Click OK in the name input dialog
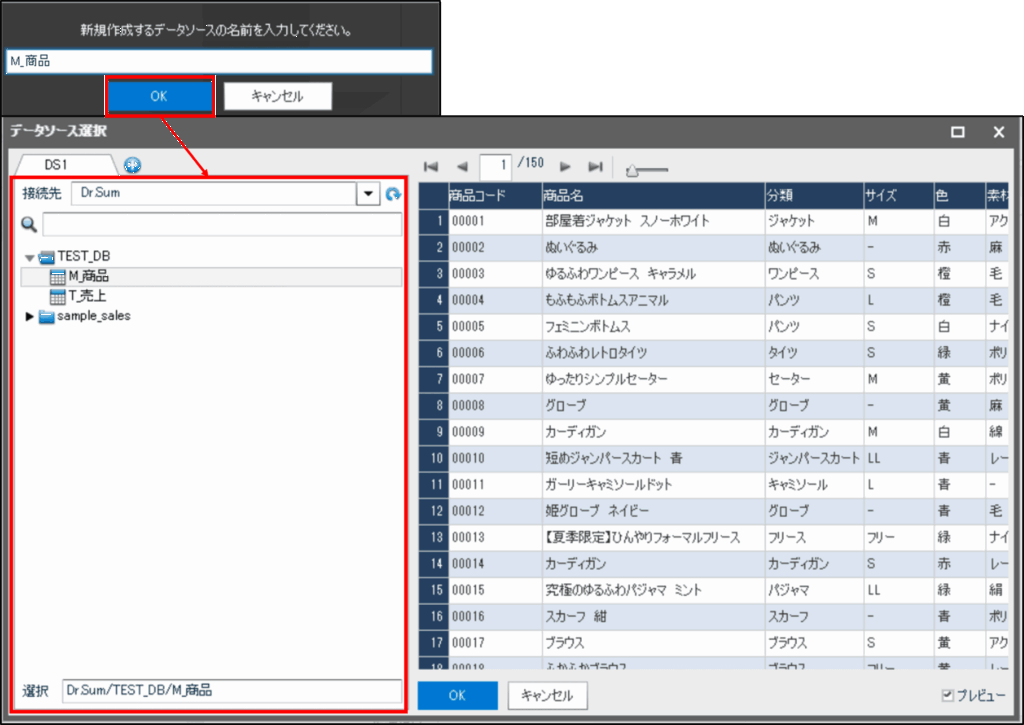The height and width of the screenshot is (725, 1024). pos(159,97)
